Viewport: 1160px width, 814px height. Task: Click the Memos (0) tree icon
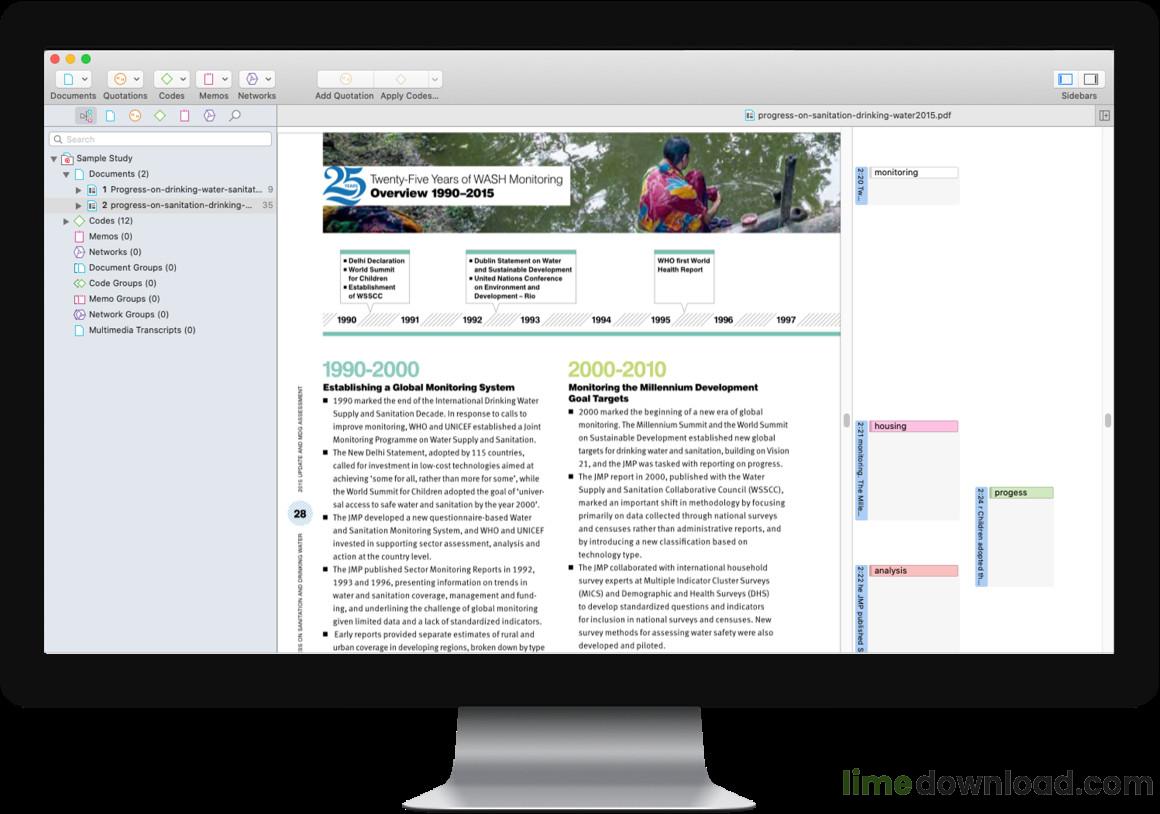coord(79,237)
